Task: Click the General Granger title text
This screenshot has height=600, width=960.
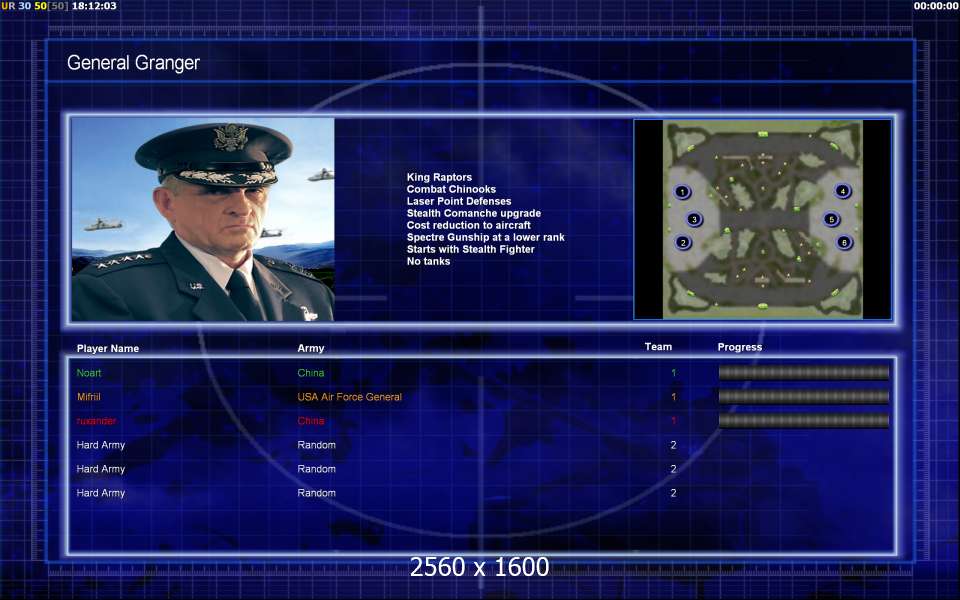Action: tap(133, 62)
